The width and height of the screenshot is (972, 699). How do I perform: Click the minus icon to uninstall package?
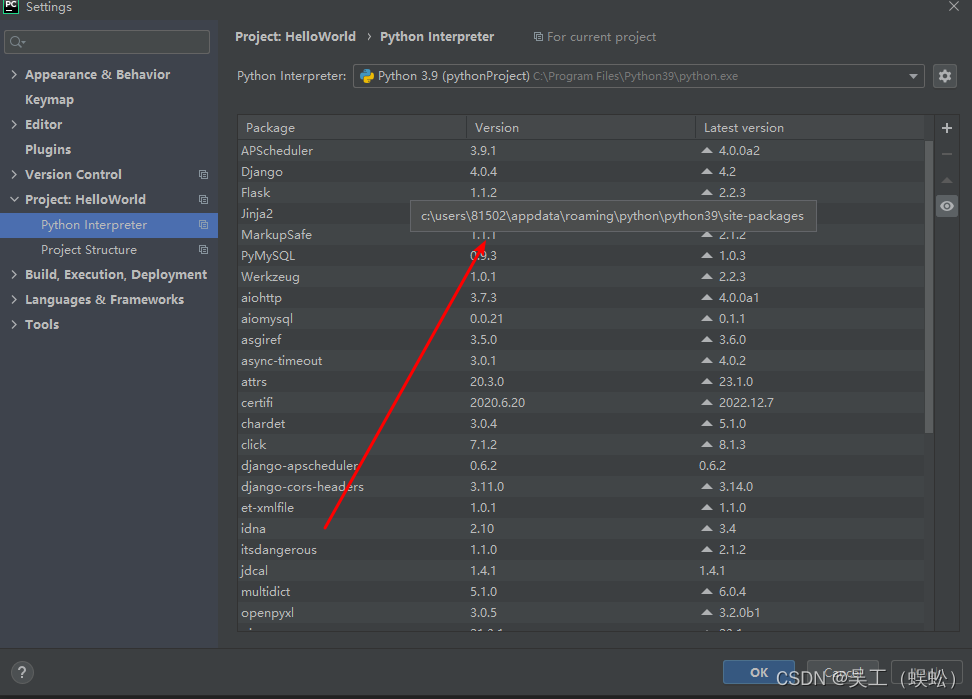[947, 154]
